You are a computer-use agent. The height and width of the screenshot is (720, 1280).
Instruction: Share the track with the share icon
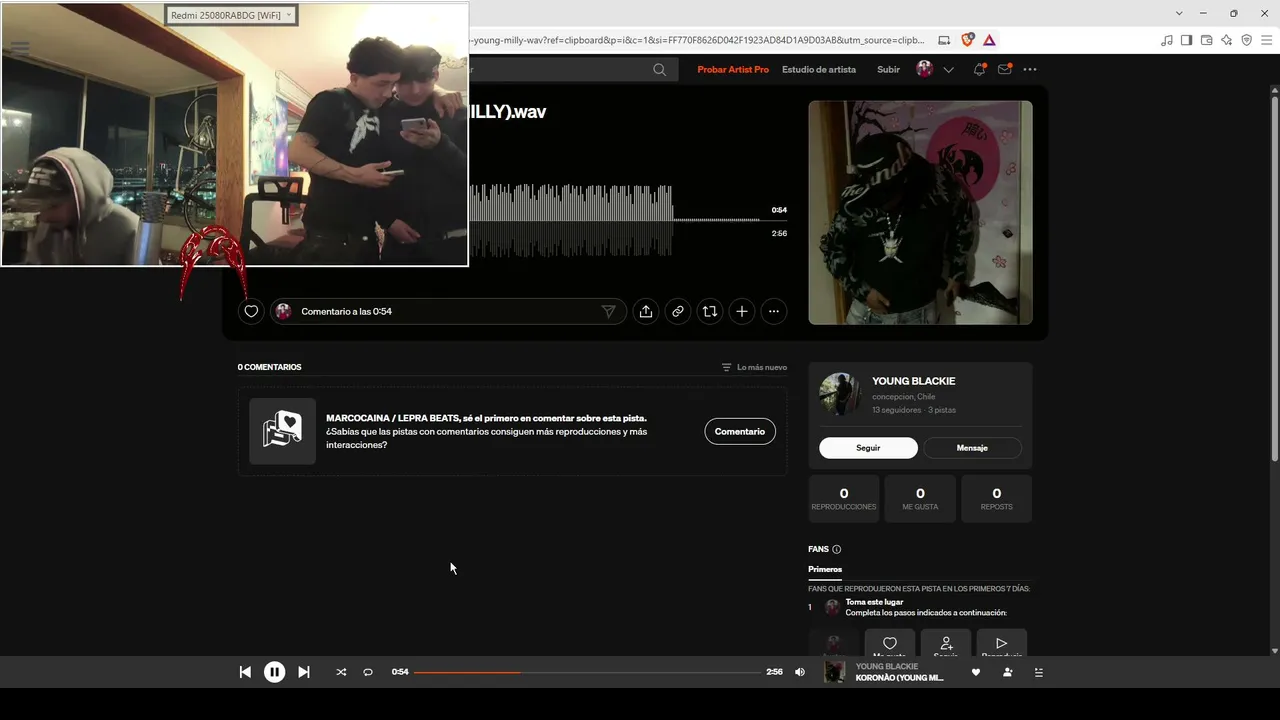(646, 312)
